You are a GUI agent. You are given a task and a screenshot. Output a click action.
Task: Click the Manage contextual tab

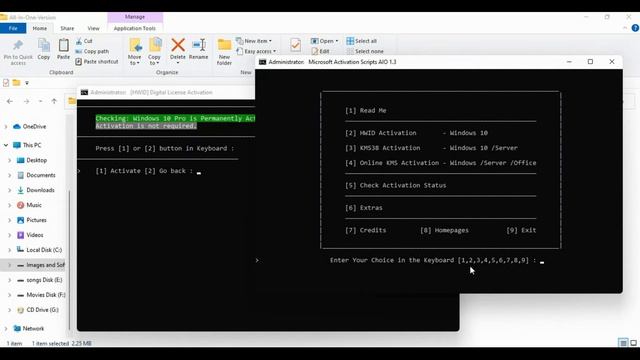click(135, 17)
